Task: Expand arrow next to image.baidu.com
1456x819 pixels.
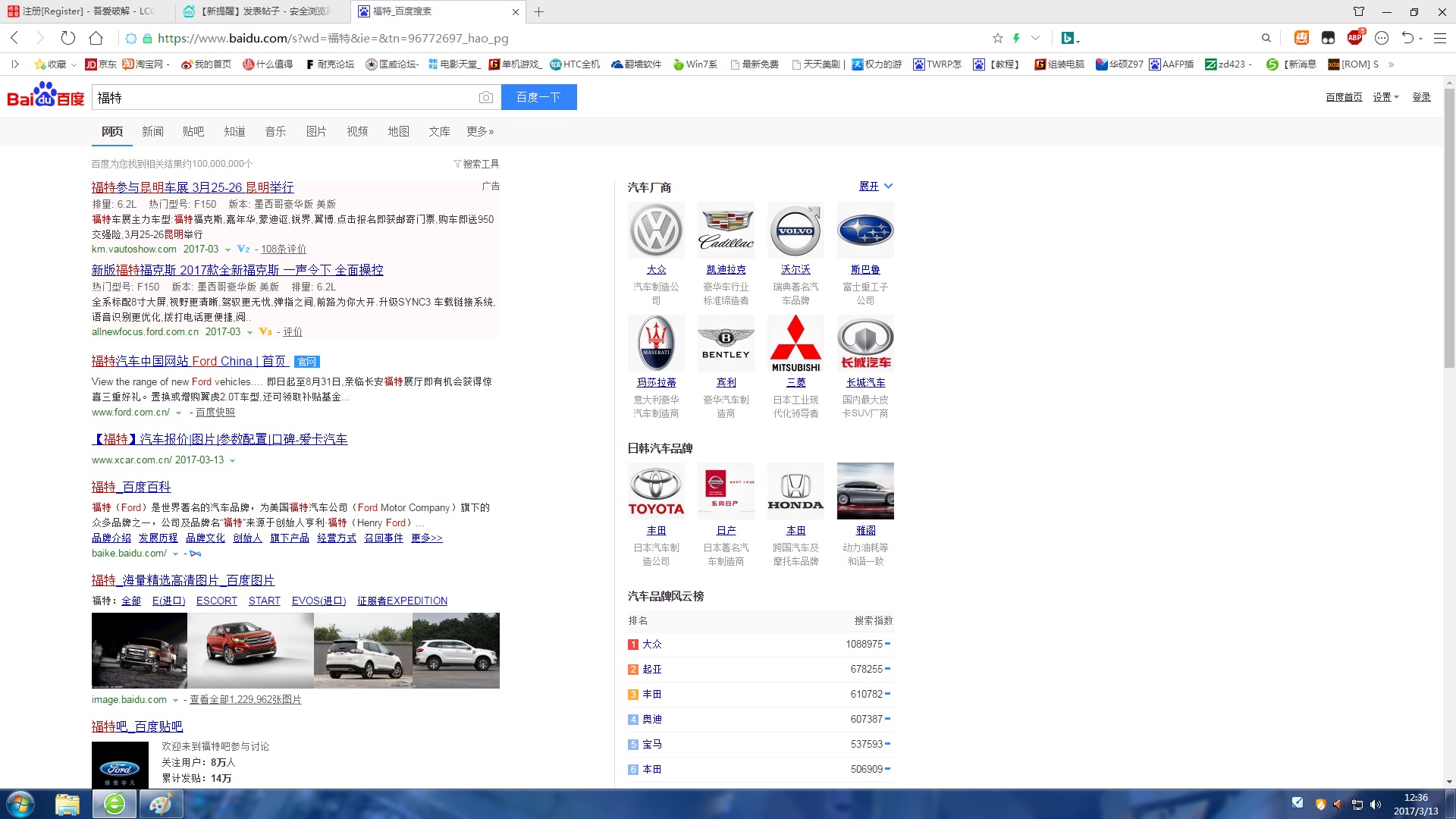Action: click(x=175, y=700)
